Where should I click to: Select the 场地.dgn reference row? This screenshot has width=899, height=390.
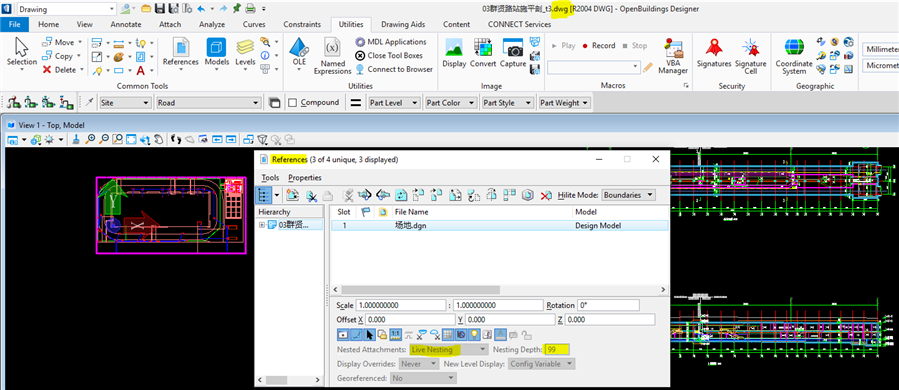click(x=499, y=225)
